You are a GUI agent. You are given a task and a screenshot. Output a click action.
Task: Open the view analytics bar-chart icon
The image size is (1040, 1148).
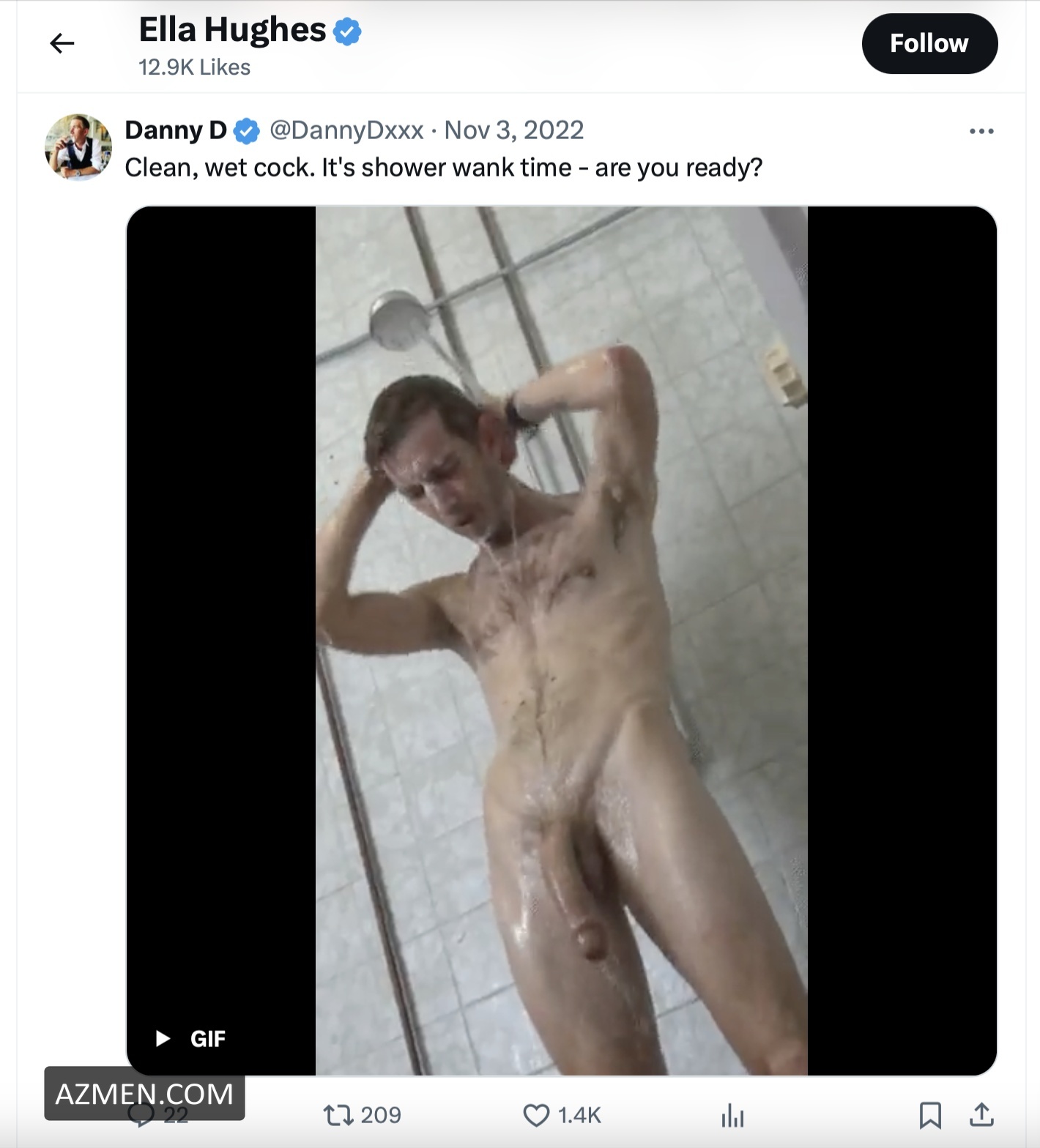732,1116
